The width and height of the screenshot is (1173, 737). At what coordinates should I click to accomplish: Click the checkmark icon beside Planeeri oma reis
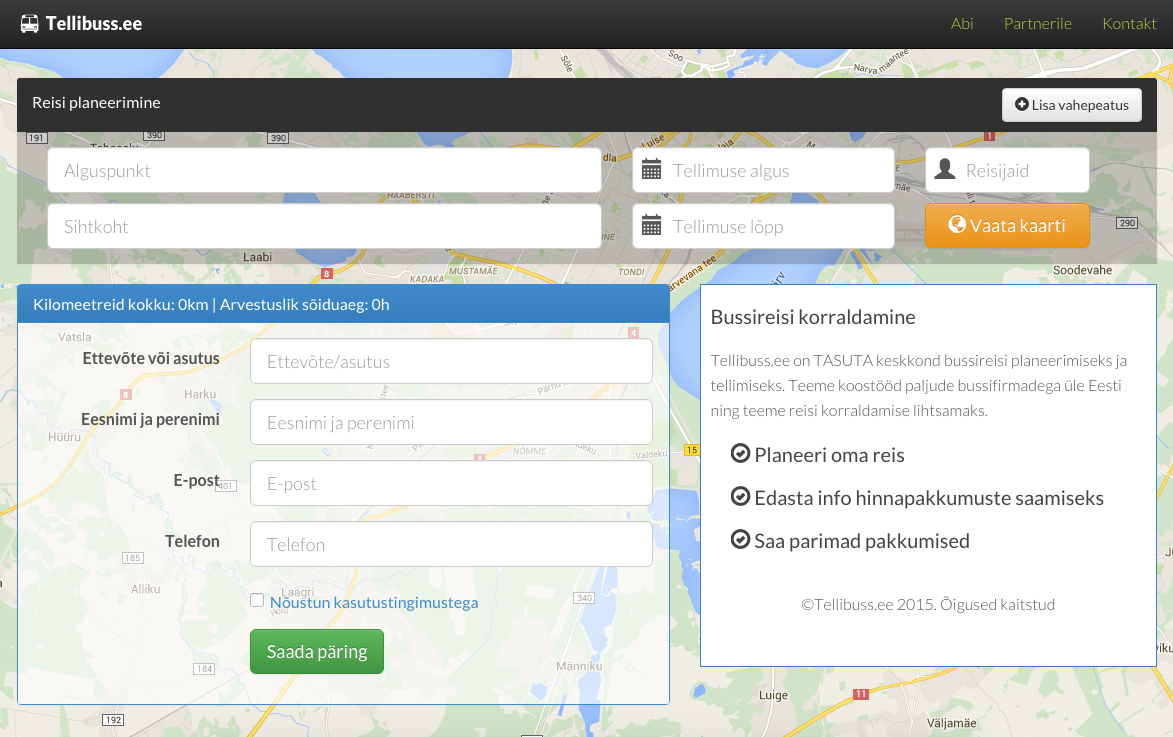point(740,453)
